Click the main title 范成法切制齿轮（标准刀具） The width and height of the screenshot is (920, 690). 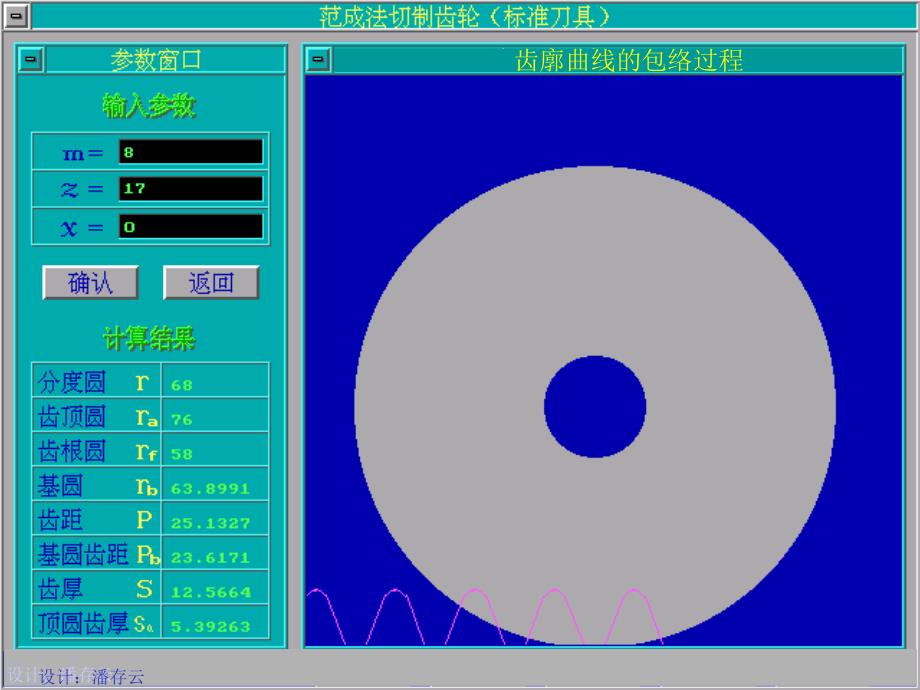point(467,16)
